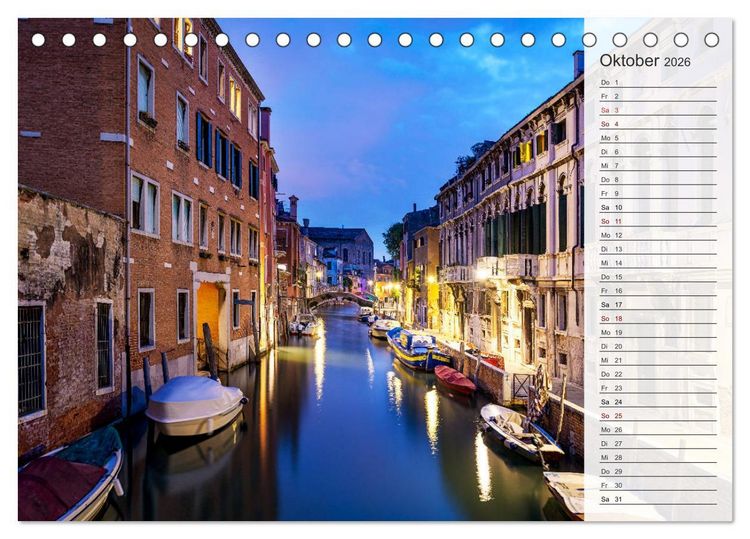Screen dimensions: 750x539
Task: Select the date row Do 22
Action: pyautogui.click(x=658, y=374)
